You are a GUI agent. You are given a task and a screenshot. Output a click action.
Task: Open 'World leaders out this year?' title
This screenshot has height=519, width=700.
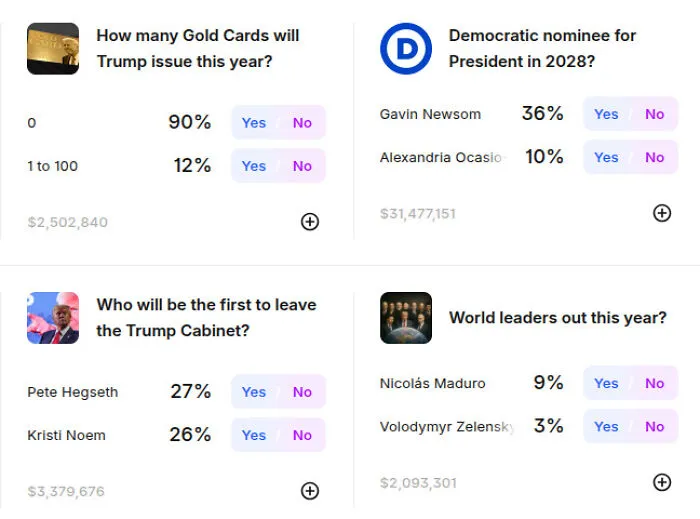[558, 318]
